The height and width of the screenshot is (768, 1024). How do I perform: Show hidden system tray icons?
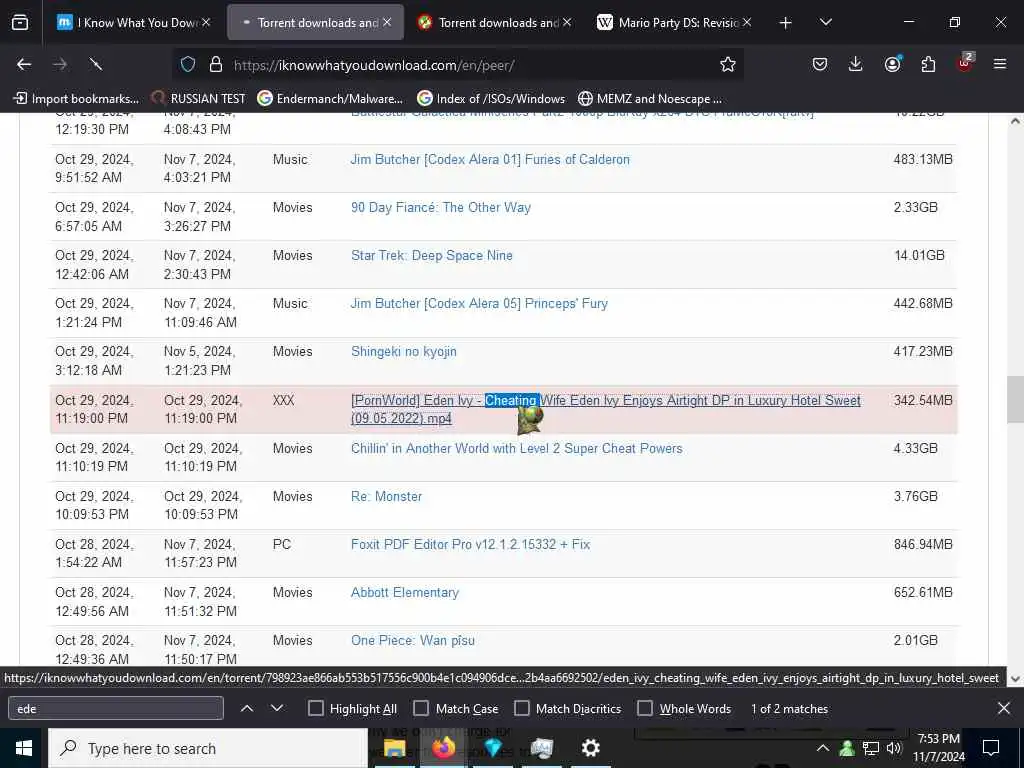823,748
